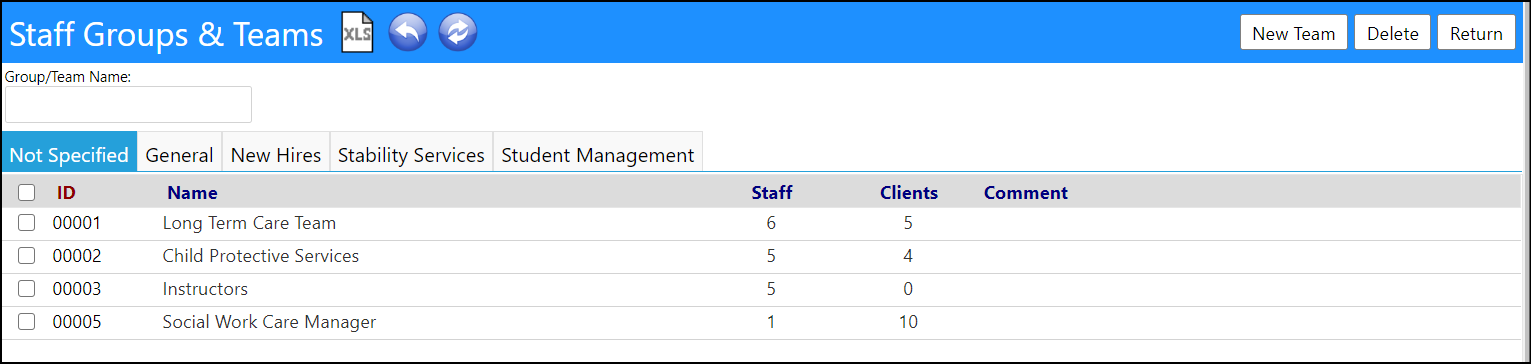The width and height of the screenshot is (1531, 364).
Task: Open the Social Work Care Manager name
Action: point(269,322)
